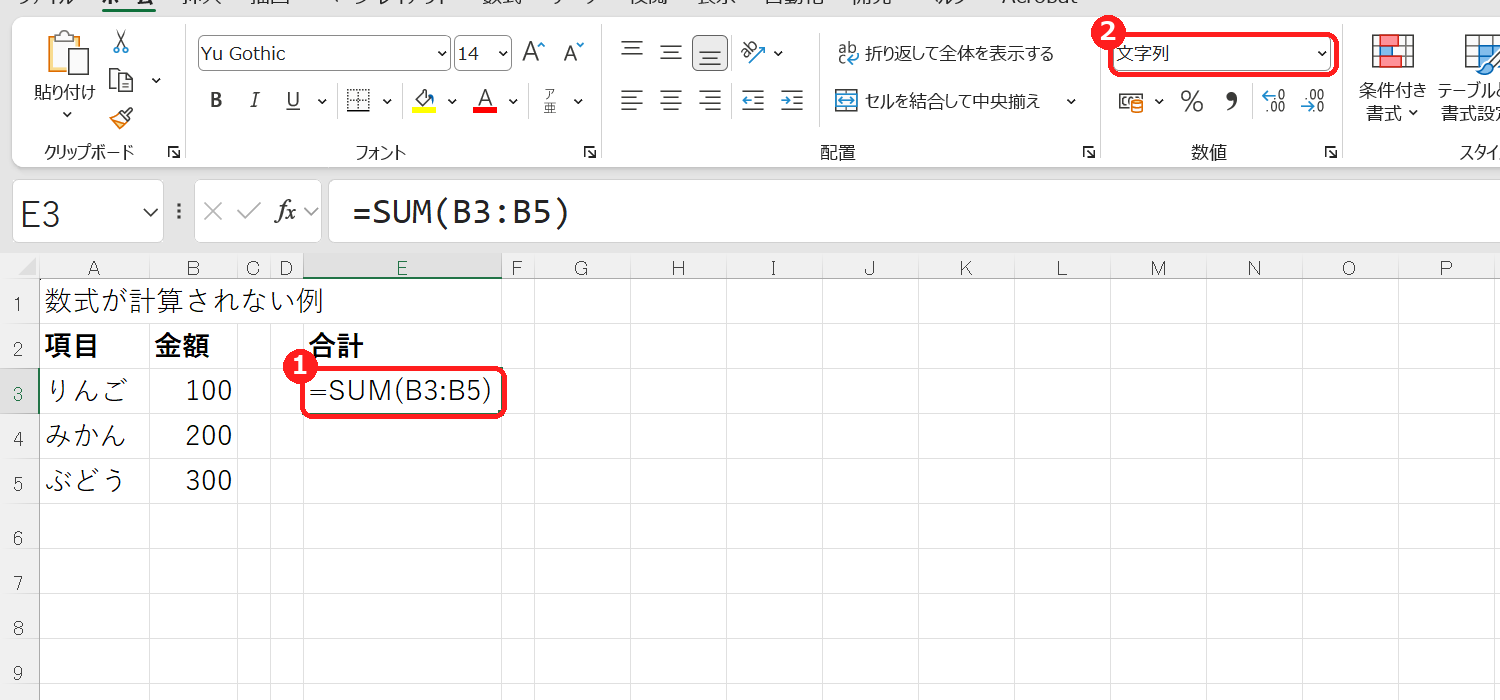Click the Select All corner triangle
Screen dimensions: 1500x700
point(28,268)
